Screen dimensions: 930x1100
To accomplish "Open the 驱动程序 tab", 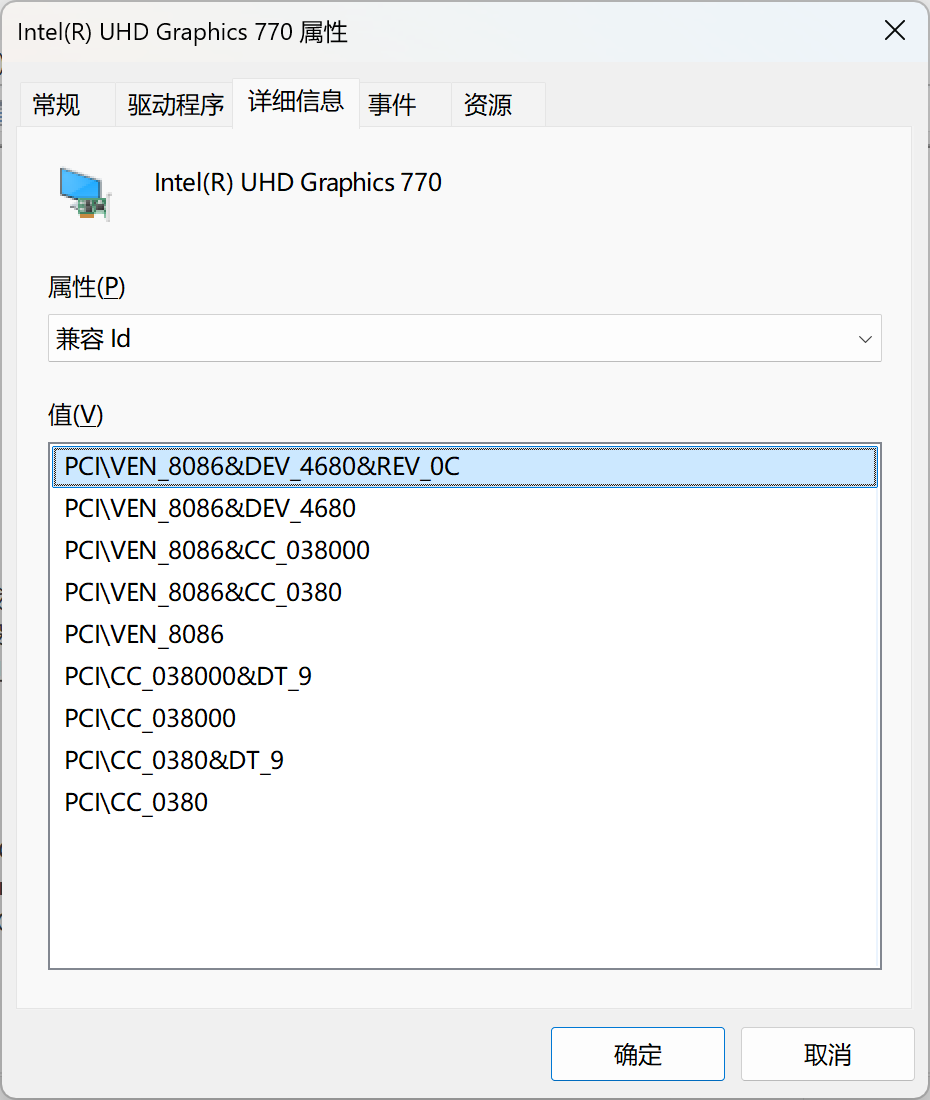I will (174, 104).
